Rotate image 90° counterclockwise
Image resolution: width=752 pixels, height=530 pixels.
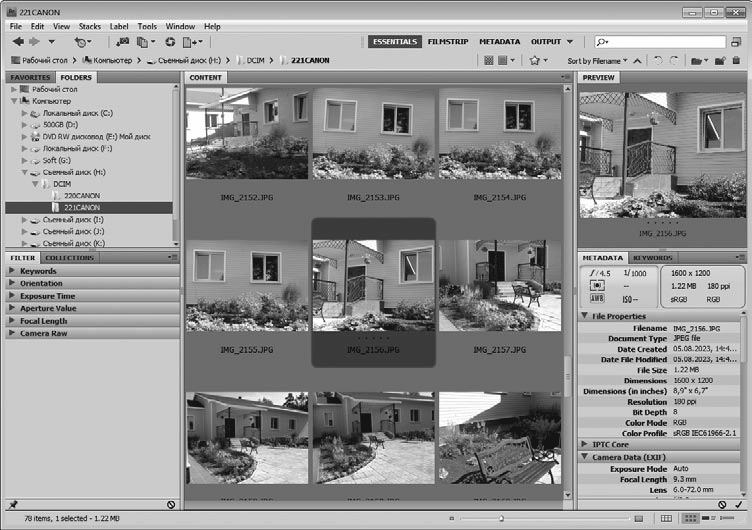pyautogui.click(x=657, y=61)
